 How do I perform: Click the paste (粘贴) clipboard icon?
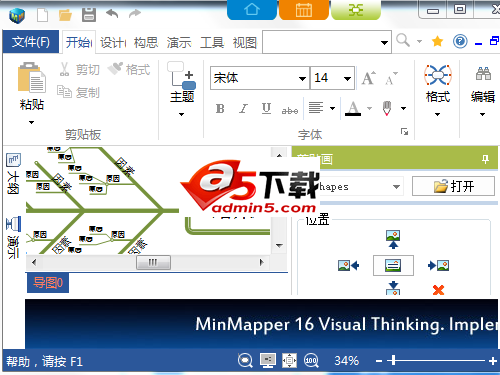(x=31, y=77)
